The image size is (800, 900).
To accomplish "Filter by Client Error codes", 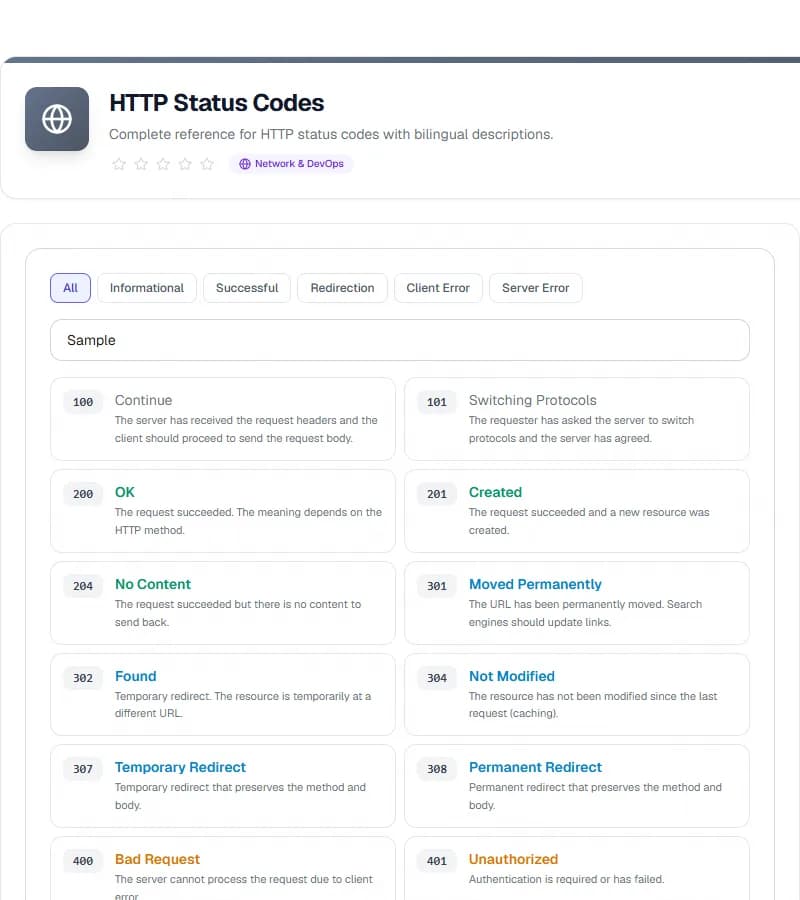I will coord(438,288).
